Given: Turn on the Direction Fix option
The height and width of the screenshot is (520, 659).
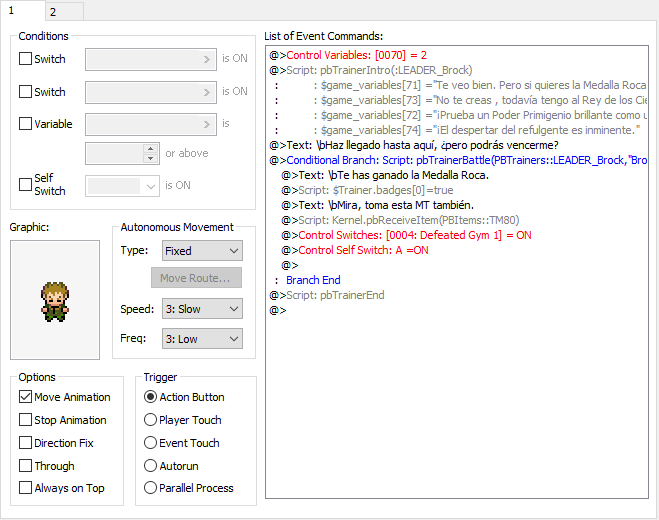Looking at the screenshot, I should [x=26, y=443].
